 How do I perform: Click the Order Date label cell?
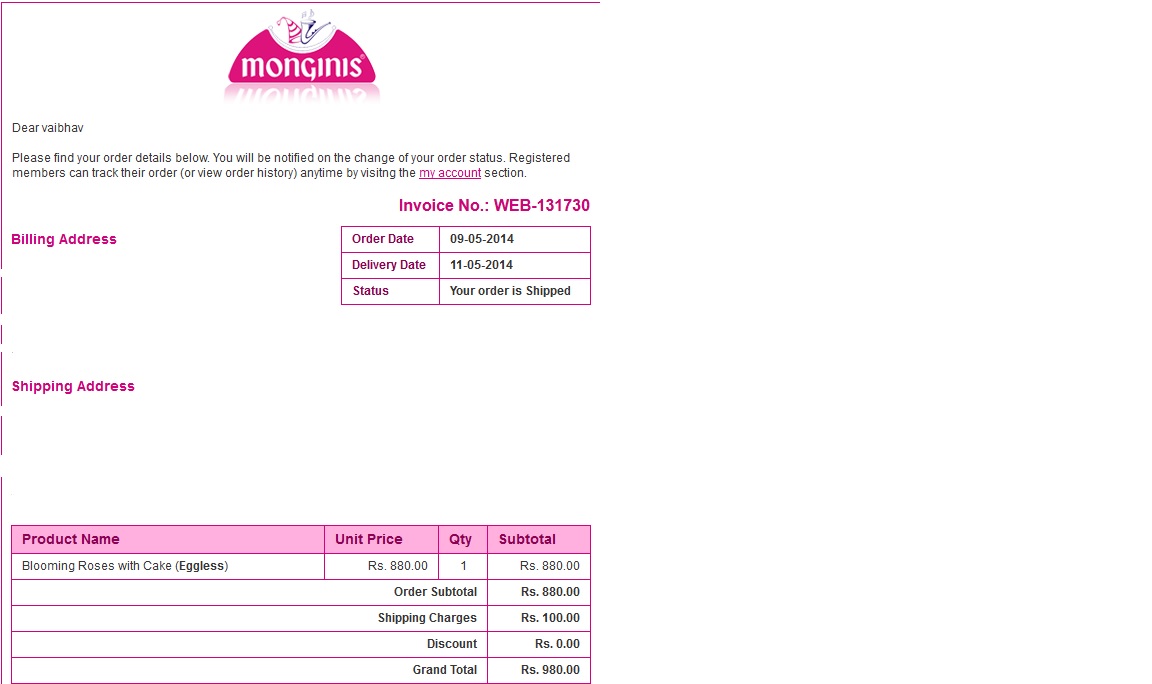tap(383, 239)
